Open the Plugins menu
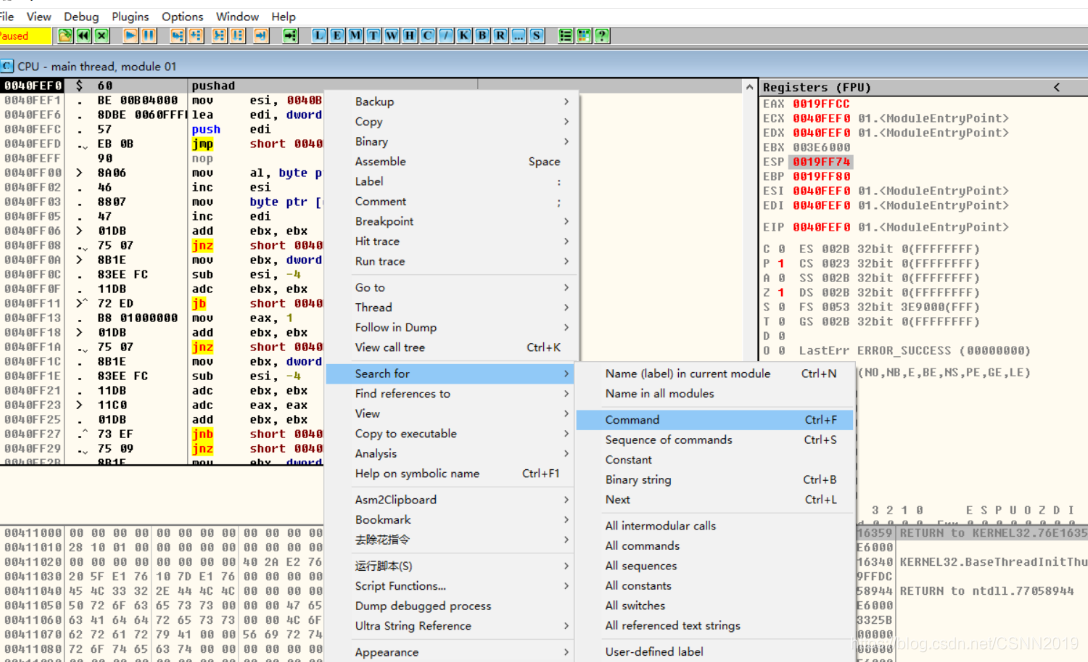The image size is (1088, 662). click(x=130, y=17)
